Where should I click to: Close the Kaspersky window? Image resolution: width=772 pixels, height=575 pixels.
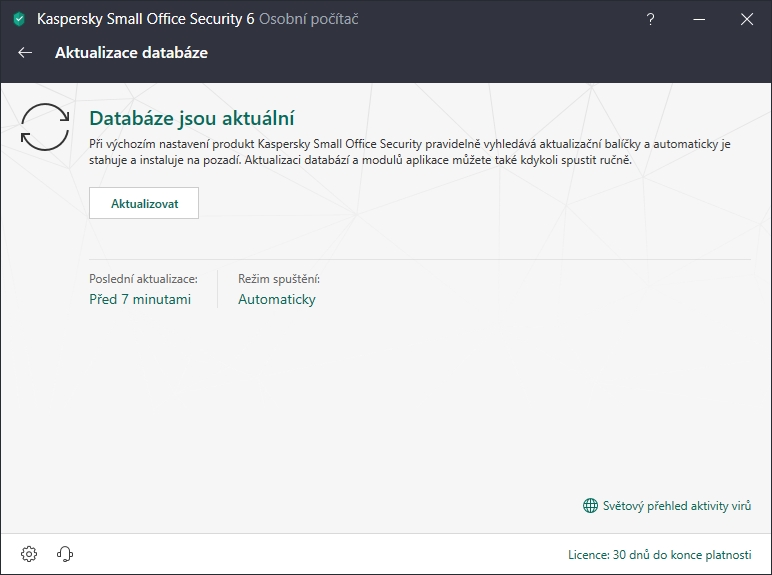point(746,19)
